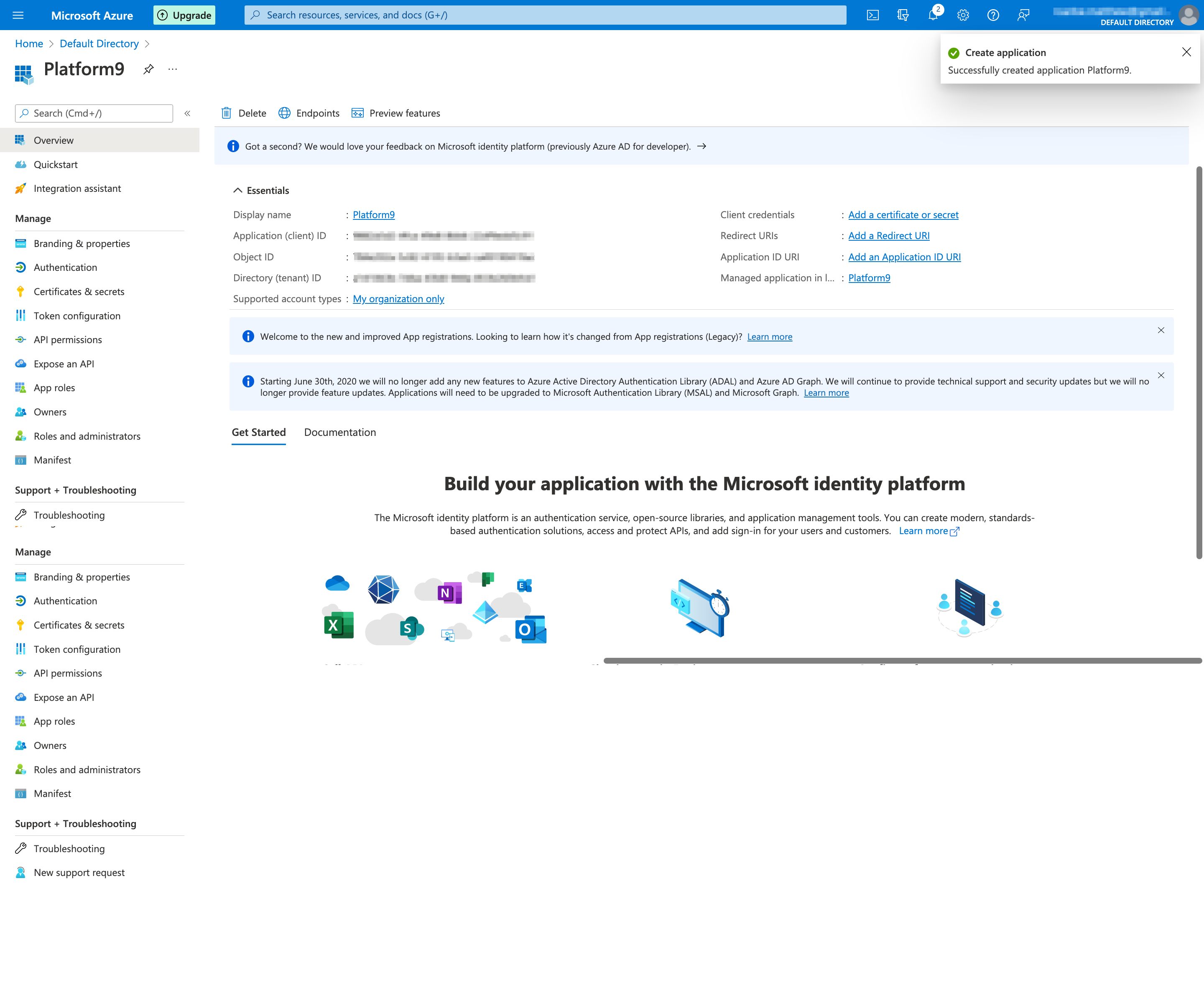This screenshot has width=1204, height=998.
Task: Select Certificates & secrets in sidebar
Action: (x=79, y=291)
